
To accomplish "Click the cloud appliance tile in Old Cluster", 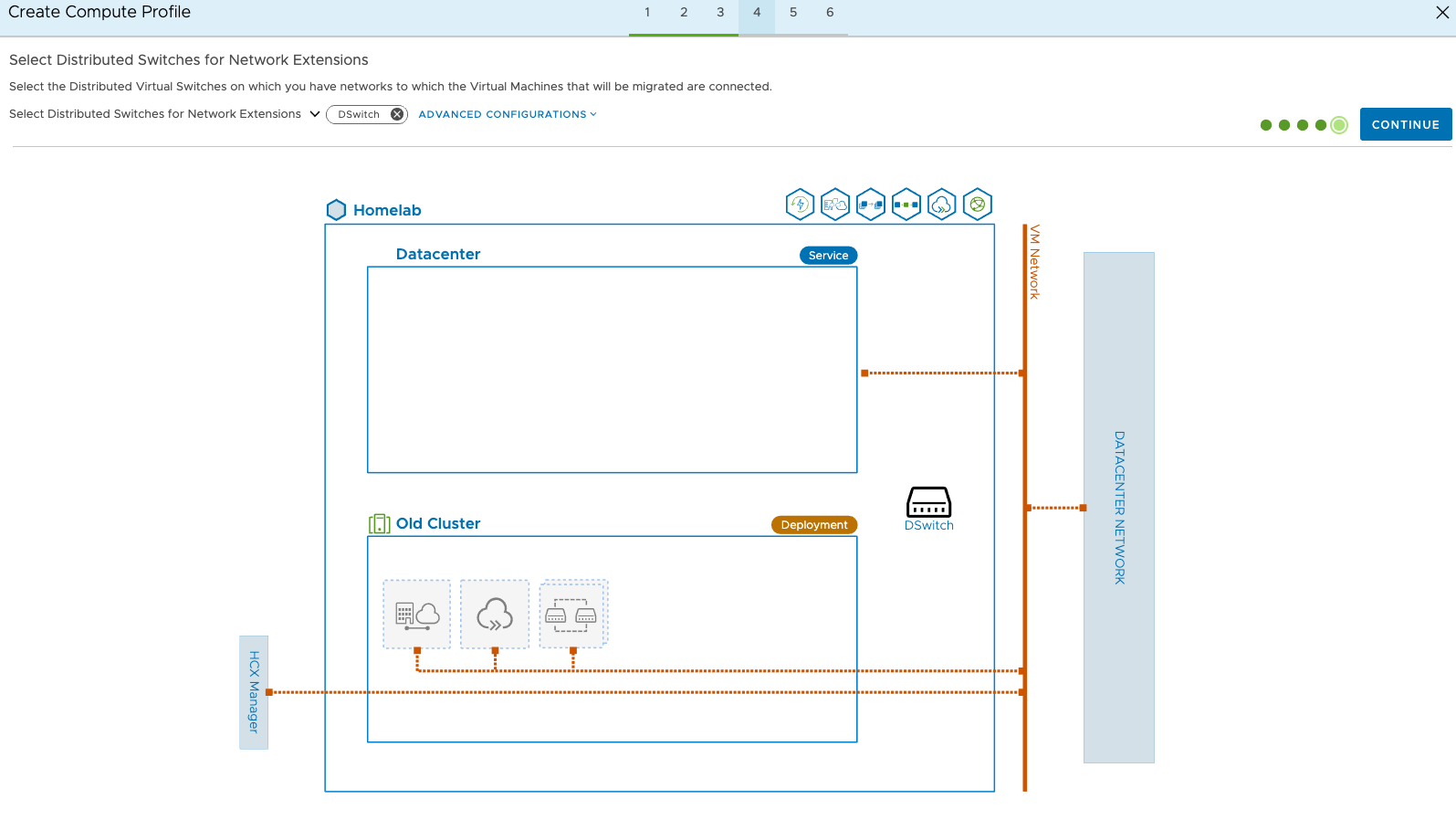I will [x=495, y=615].
